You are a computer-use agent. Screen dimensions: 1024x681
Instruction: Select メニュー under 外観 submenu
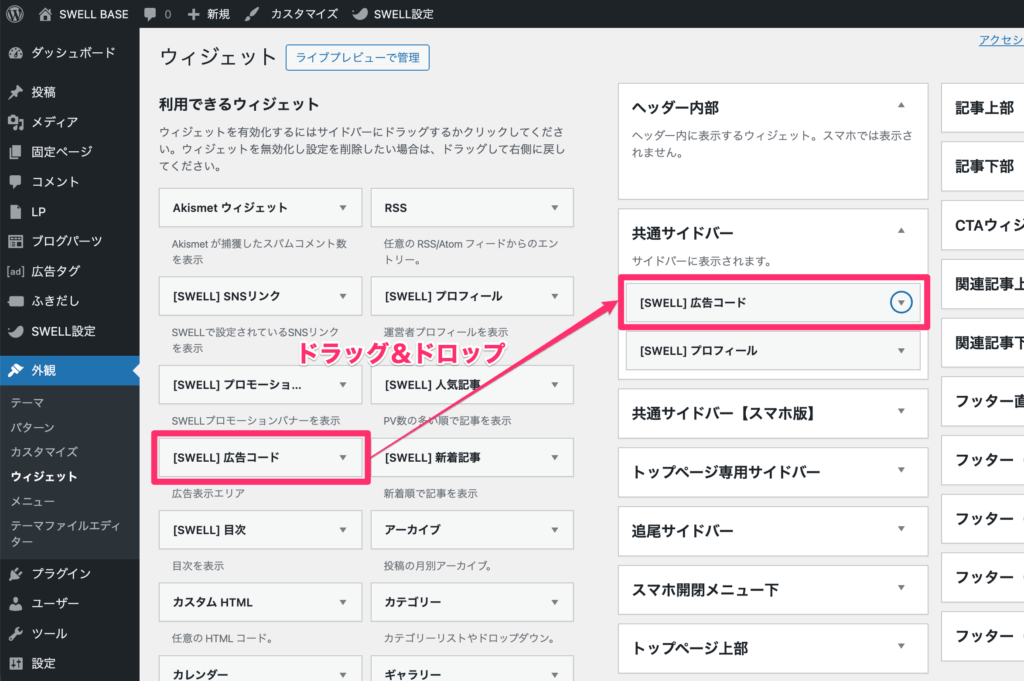pos(32,501)
